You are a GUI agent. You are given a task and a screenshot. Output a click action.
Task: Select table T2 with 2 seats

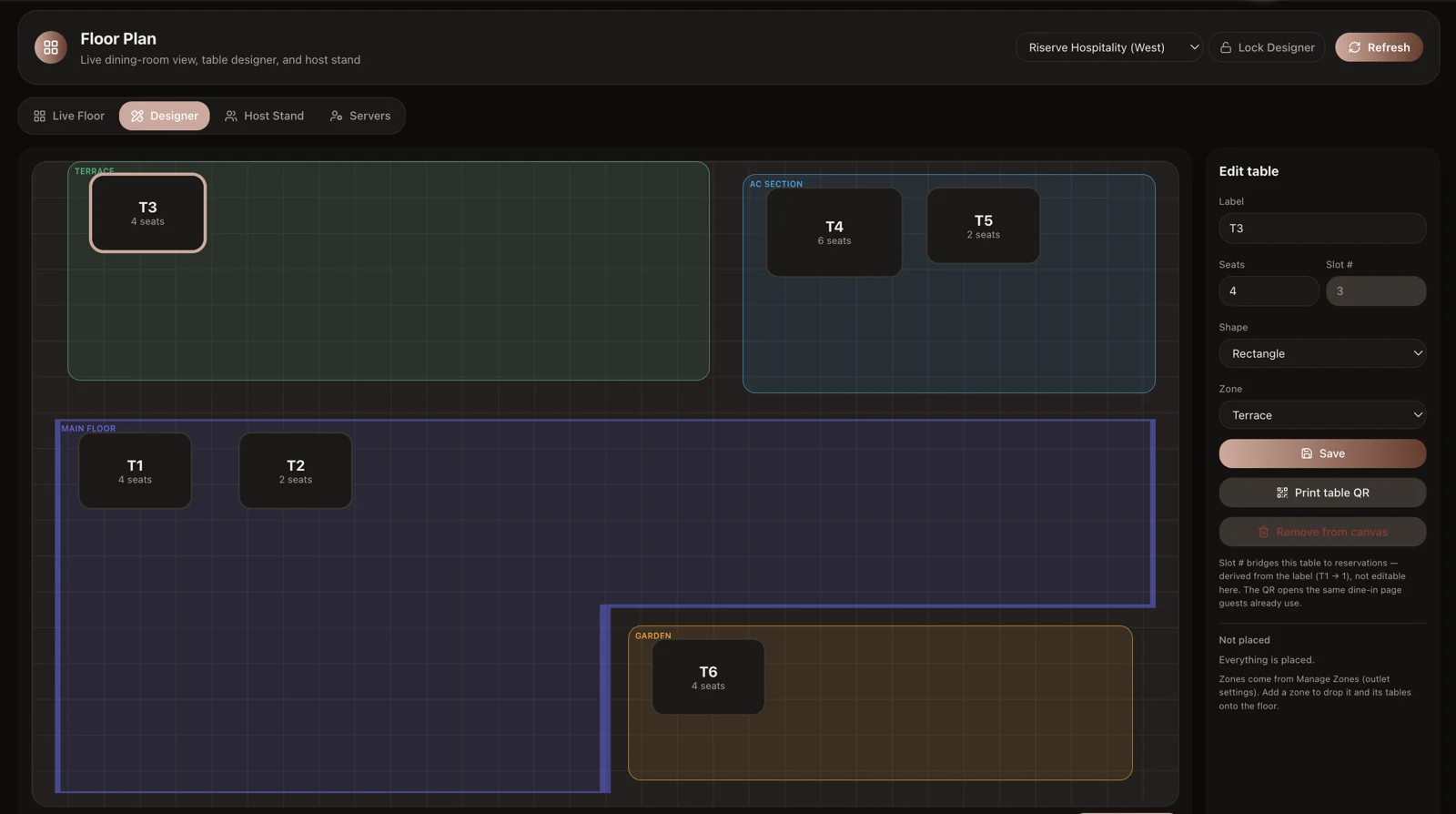pos(296,471)
